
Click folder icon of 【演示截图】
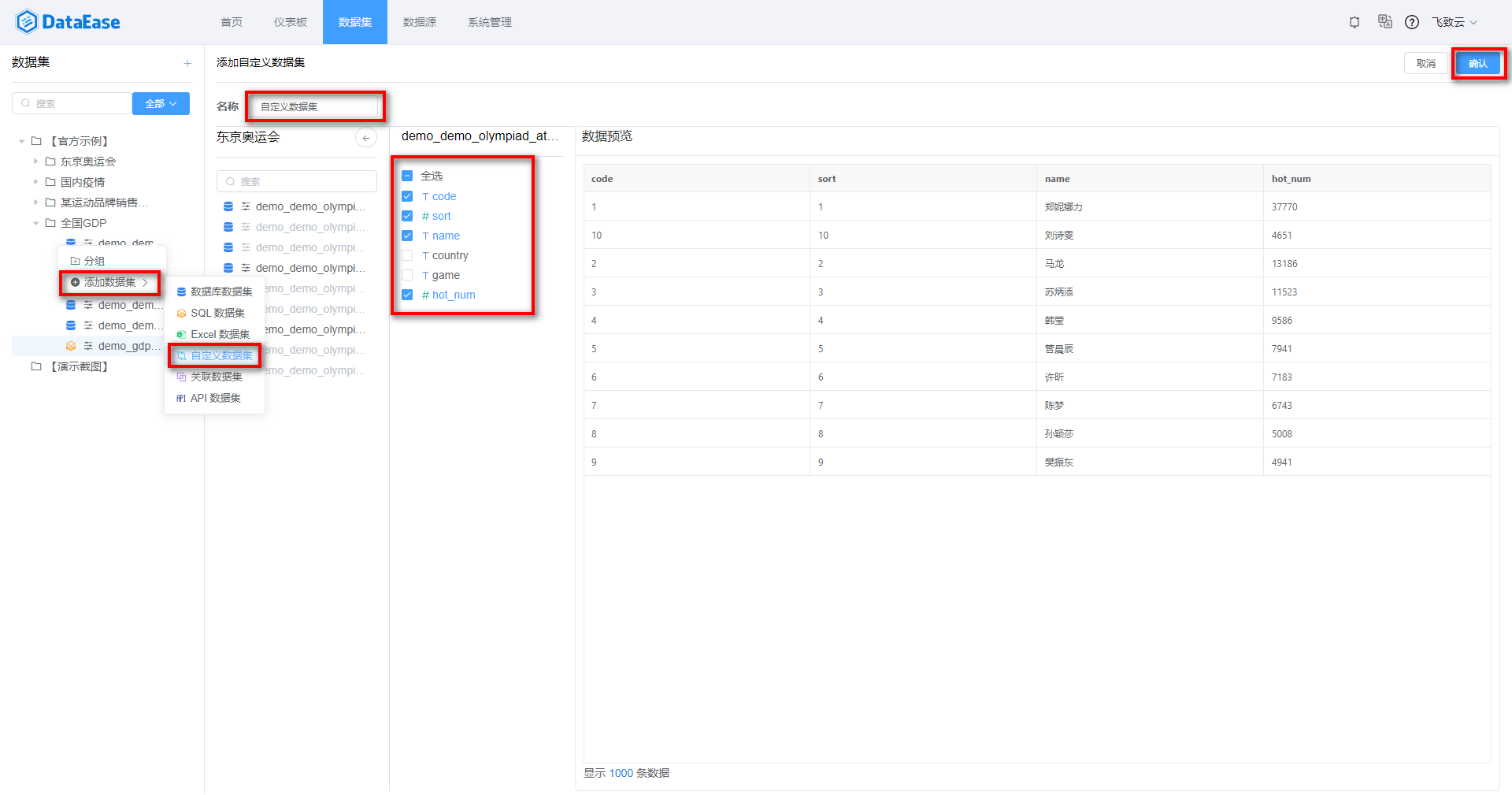(36, 366)
